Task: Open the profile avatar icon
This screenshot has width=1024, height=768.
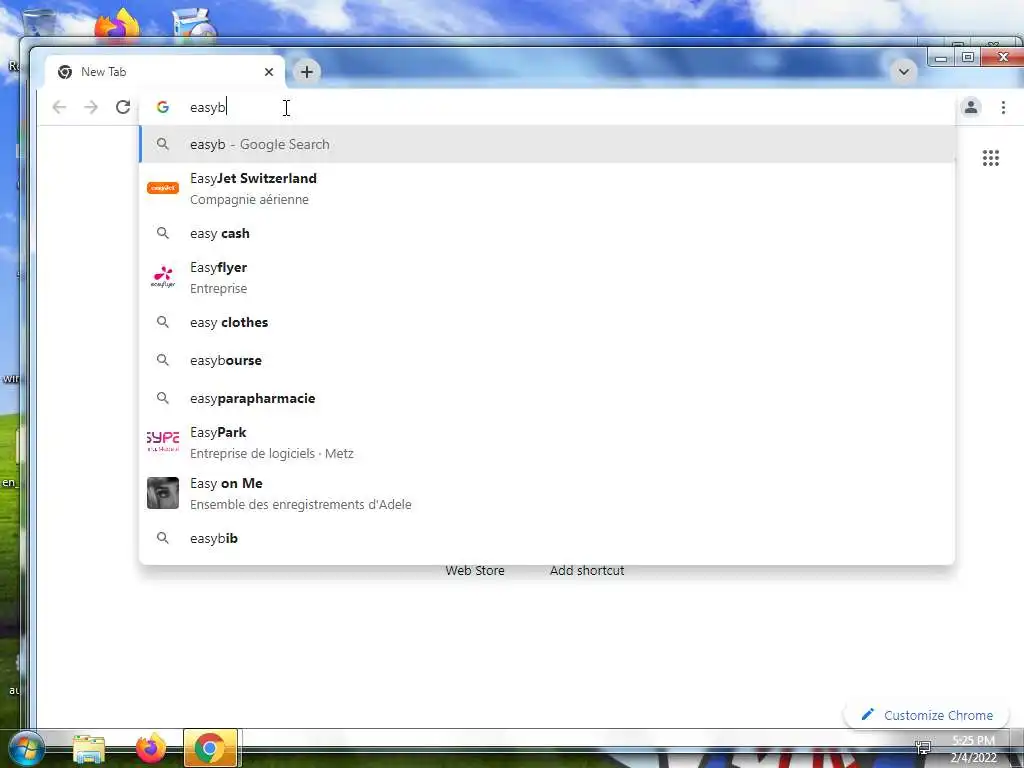Action: coord(971,107)
